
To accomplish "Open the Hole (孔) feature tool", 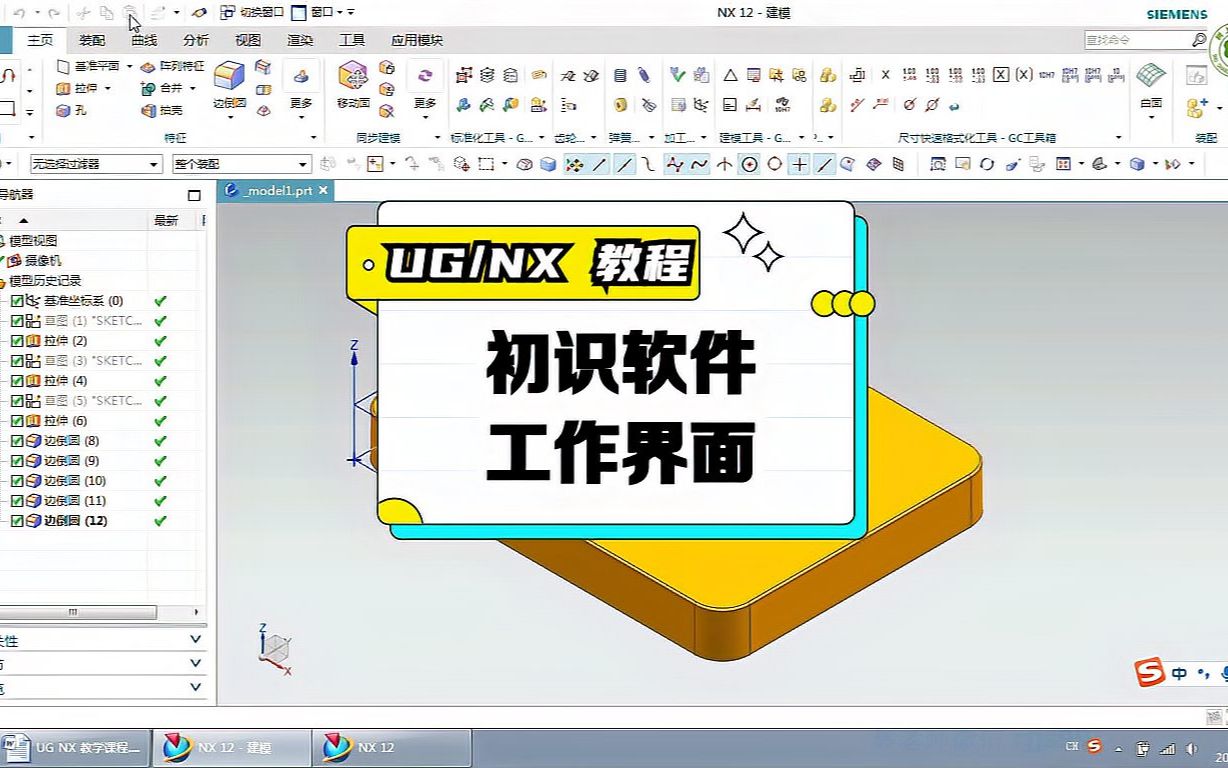I will (75, 110).
